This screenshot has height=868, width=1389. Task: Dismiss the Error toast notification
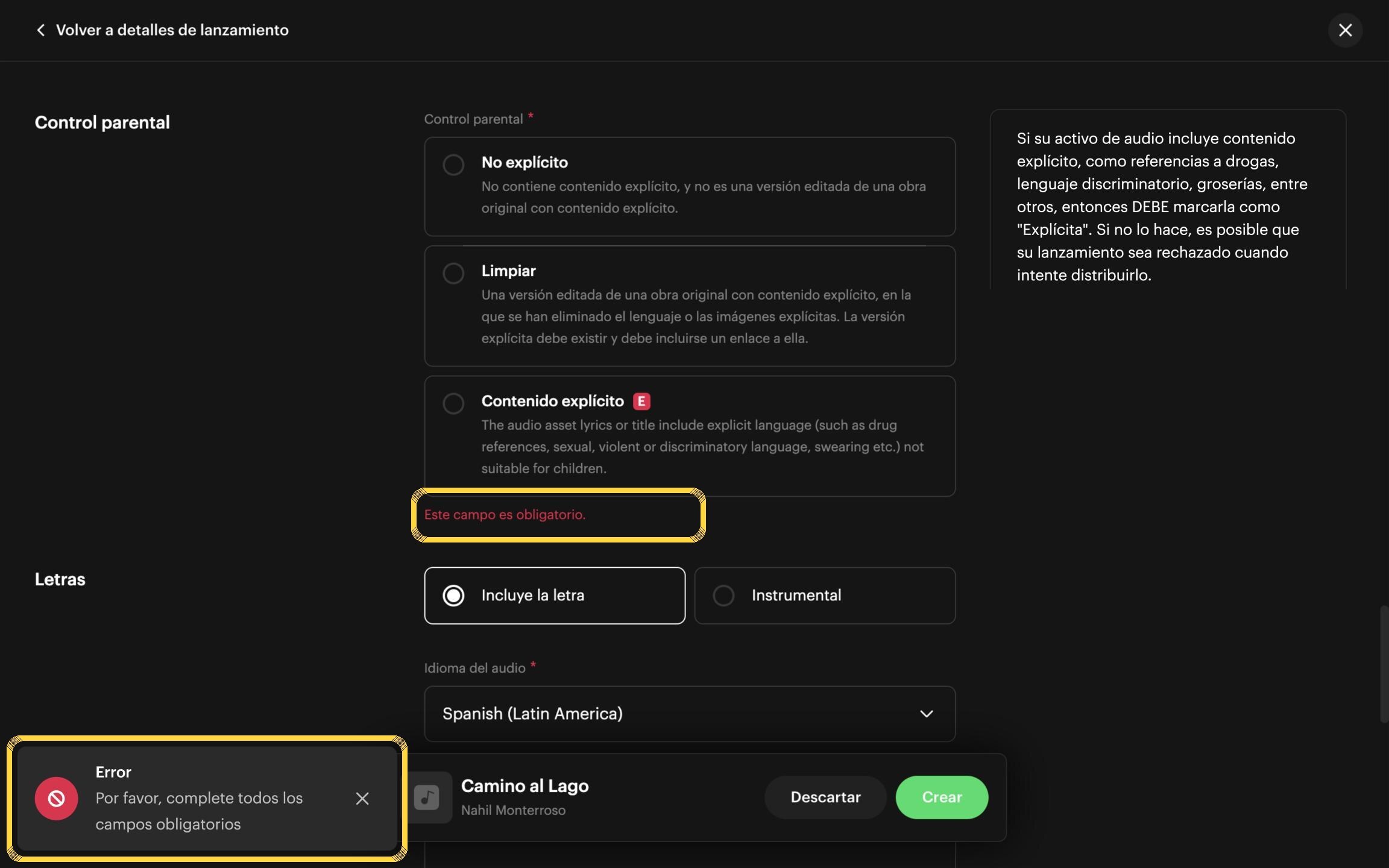pyautogui.click(x=362, y=799)
